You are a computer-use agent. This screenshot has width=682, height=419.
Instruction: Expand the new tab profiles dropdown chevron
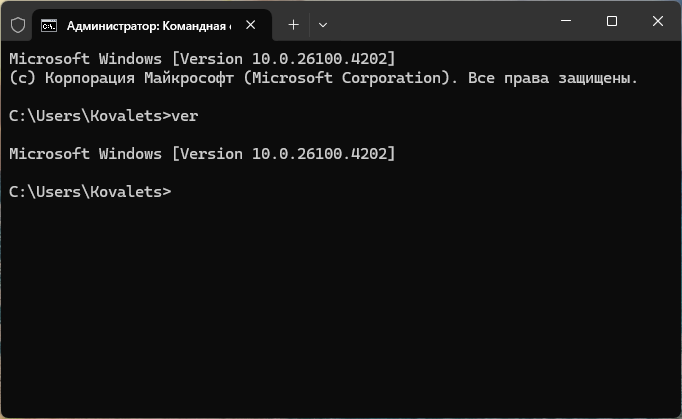click(323, 25)
